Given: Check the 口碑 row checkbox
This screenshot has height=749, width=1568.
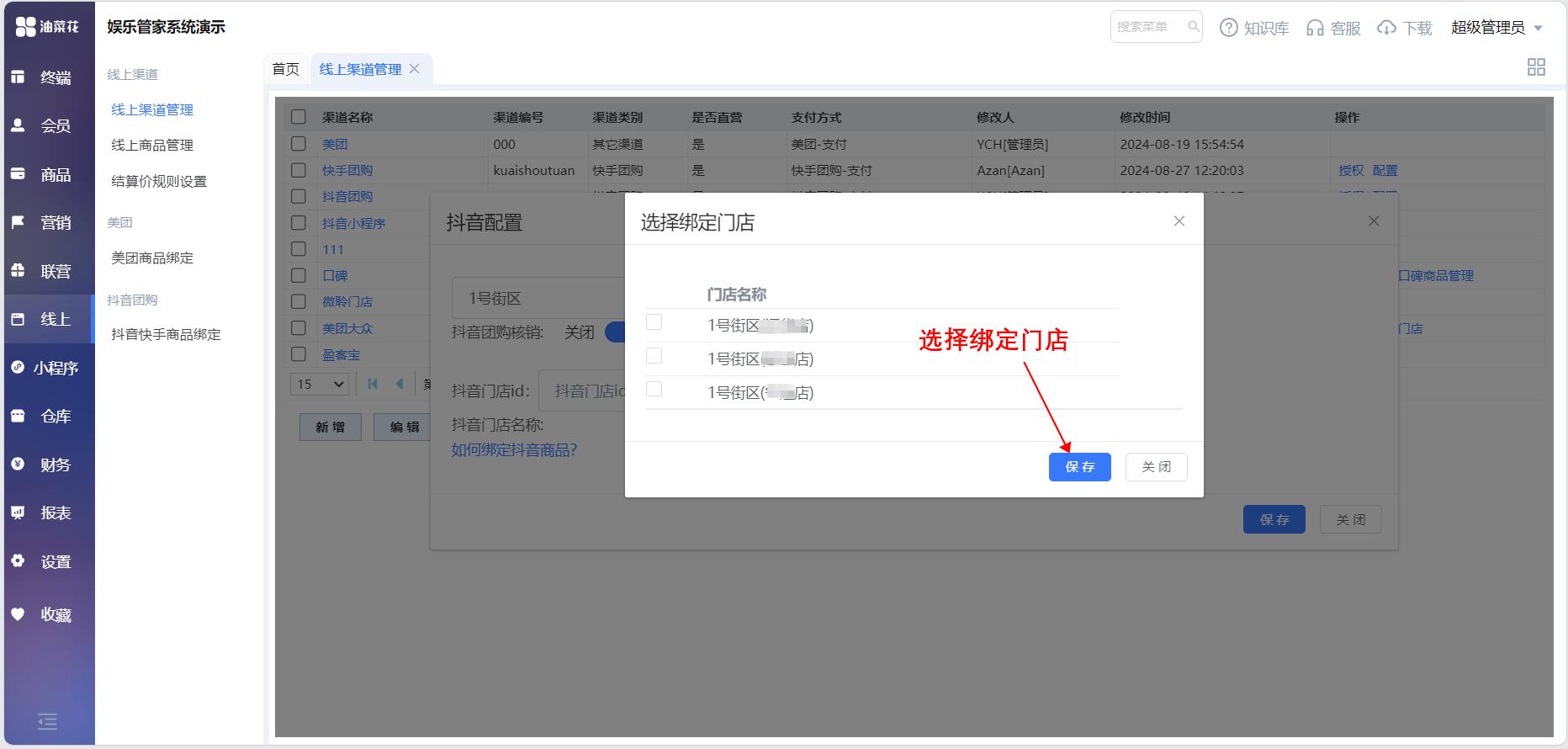Looking at the screenshot, I should coord(298,275).
